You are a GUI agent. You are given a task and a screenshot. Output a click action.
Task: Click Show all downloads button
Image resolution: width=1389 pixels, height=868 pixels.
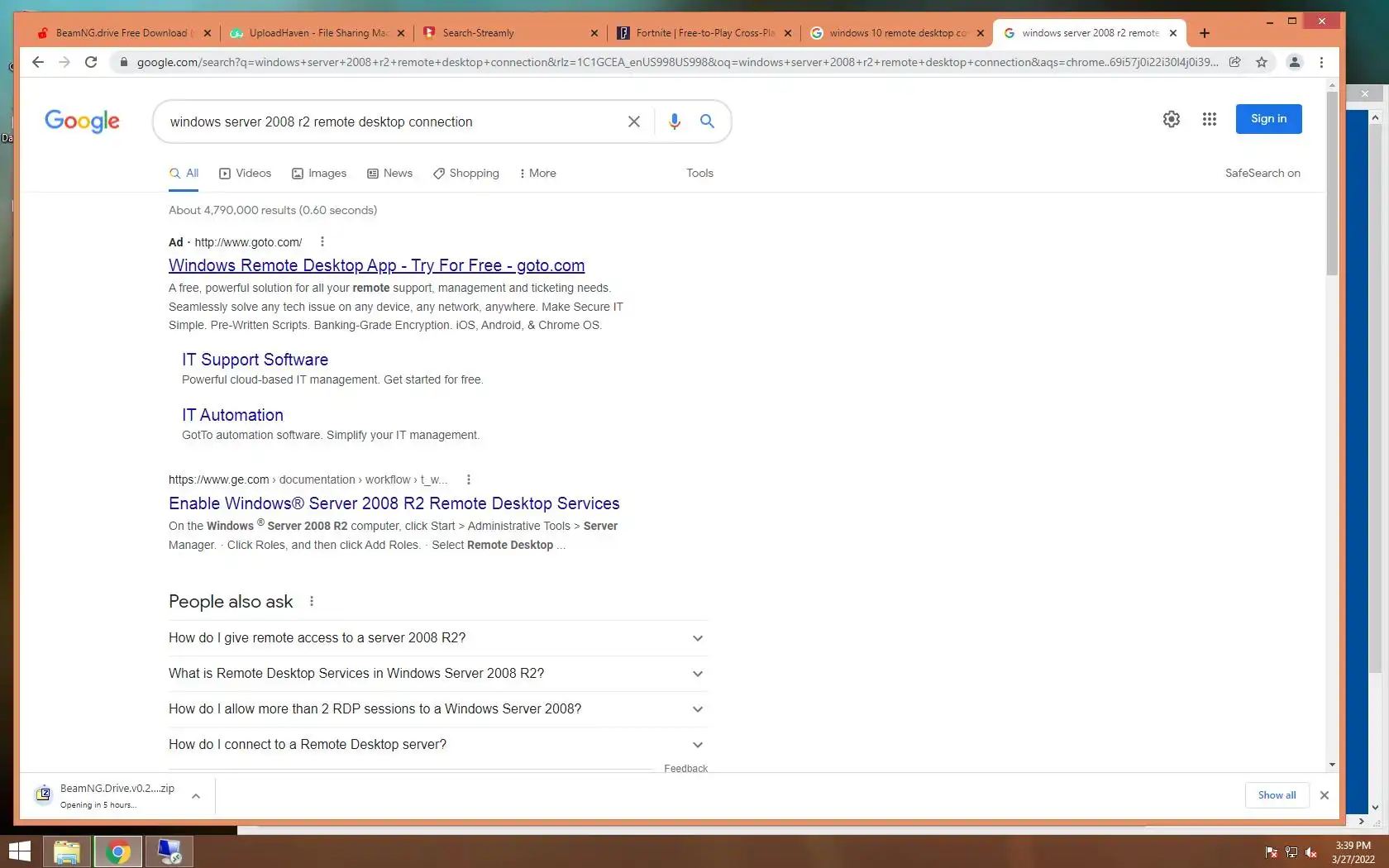(1277, 795)
